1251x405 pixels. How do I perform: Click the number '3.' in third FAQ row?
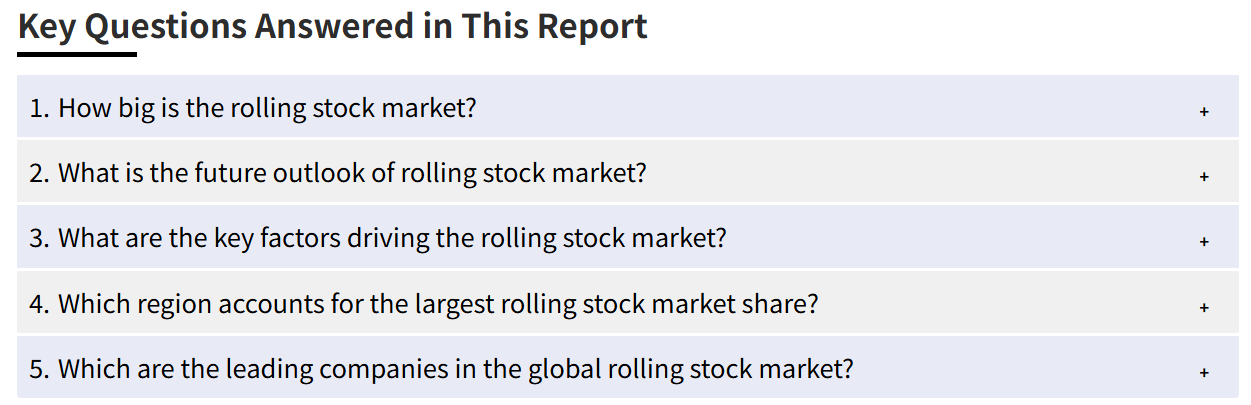[x=40, y=239]
